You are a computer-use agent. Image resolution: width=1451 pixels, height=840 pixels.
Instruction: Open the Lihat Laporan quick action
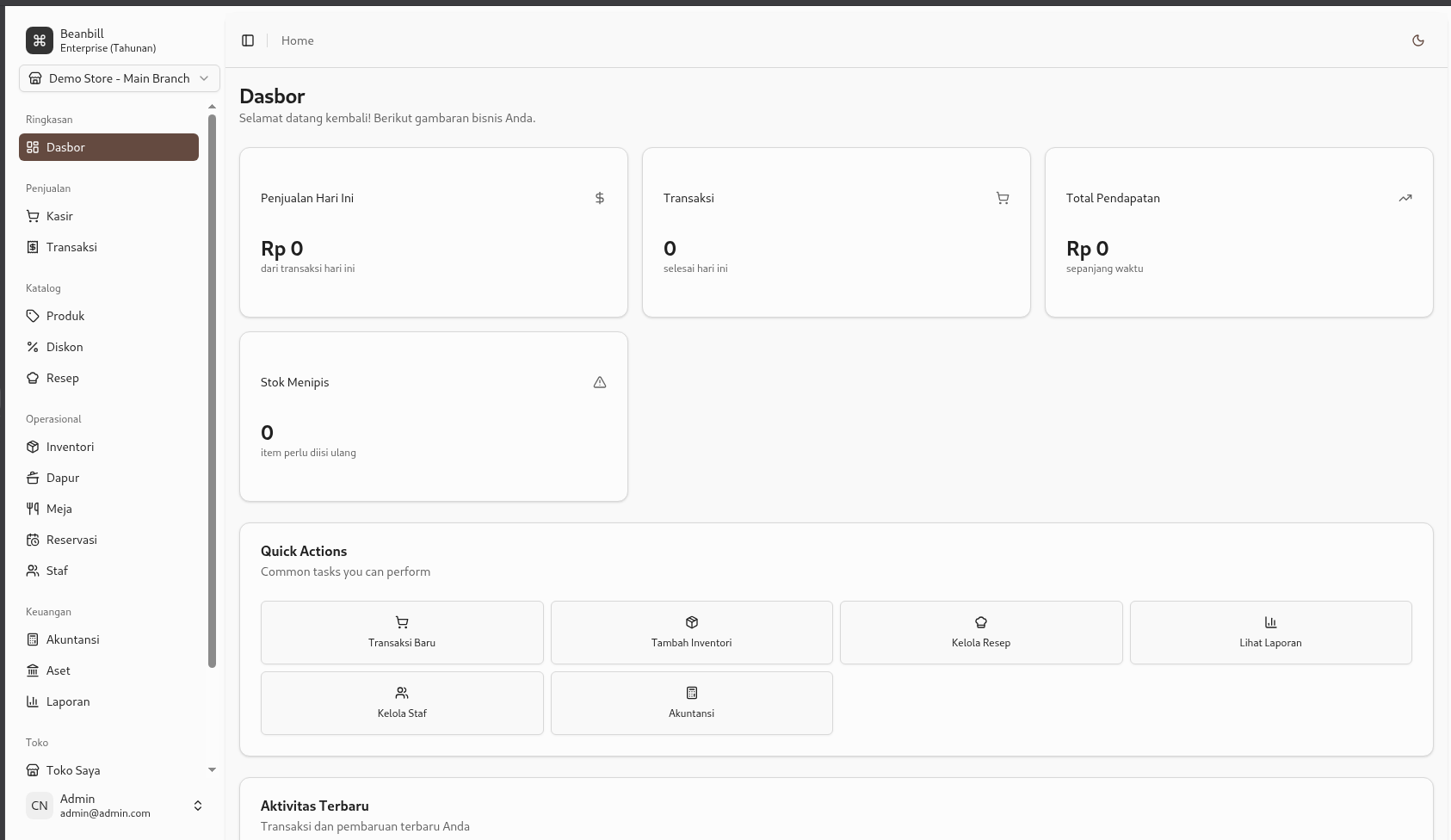[x=1270, y=633]
